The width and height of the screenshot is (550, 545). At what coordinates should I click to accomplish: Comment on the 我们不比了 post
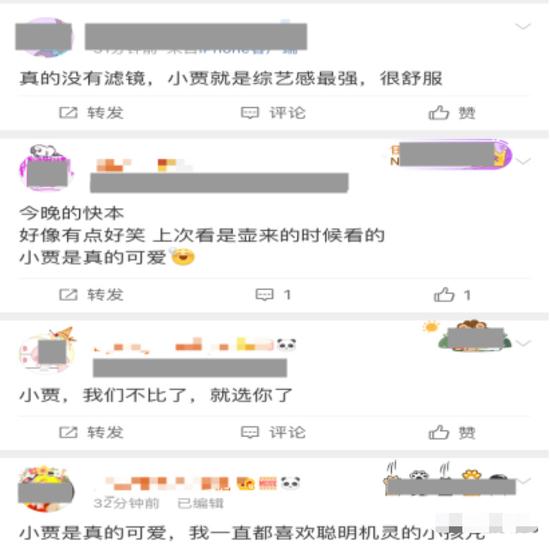pyautogui.click(x=273, y=432)
